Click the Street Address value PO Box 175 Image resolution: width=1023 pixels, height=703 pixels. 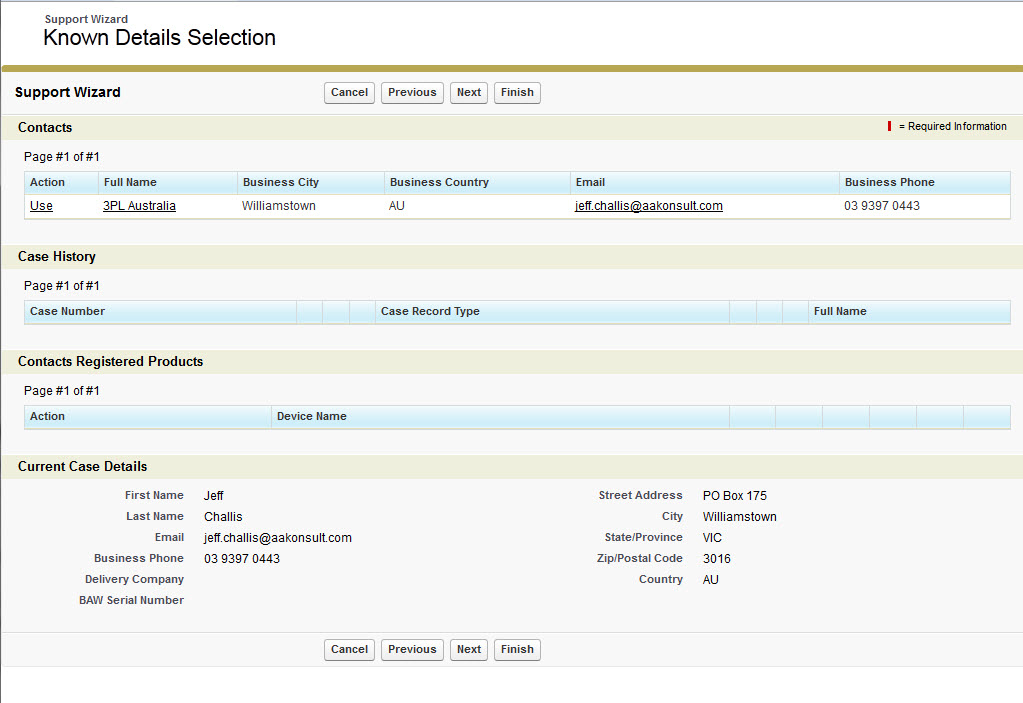[735, 496]
